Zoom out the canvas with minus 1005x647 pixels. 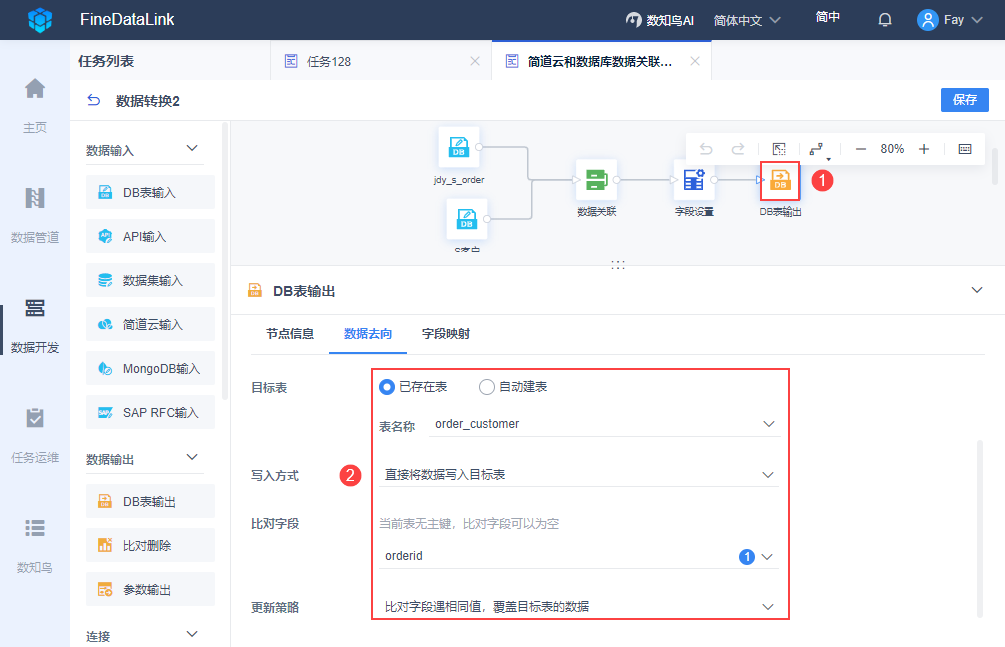pos(861,149)
